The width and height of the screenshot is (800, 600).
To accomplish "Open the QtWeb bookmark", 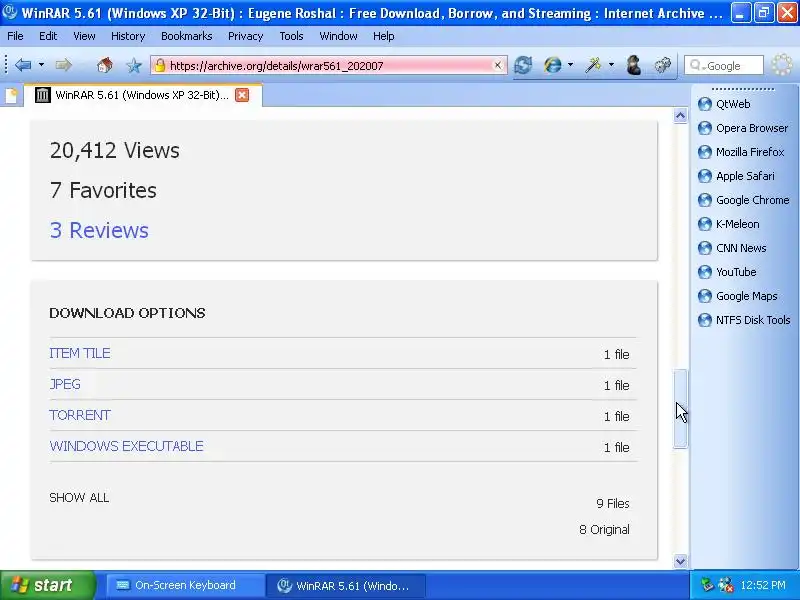I will 724,104.
